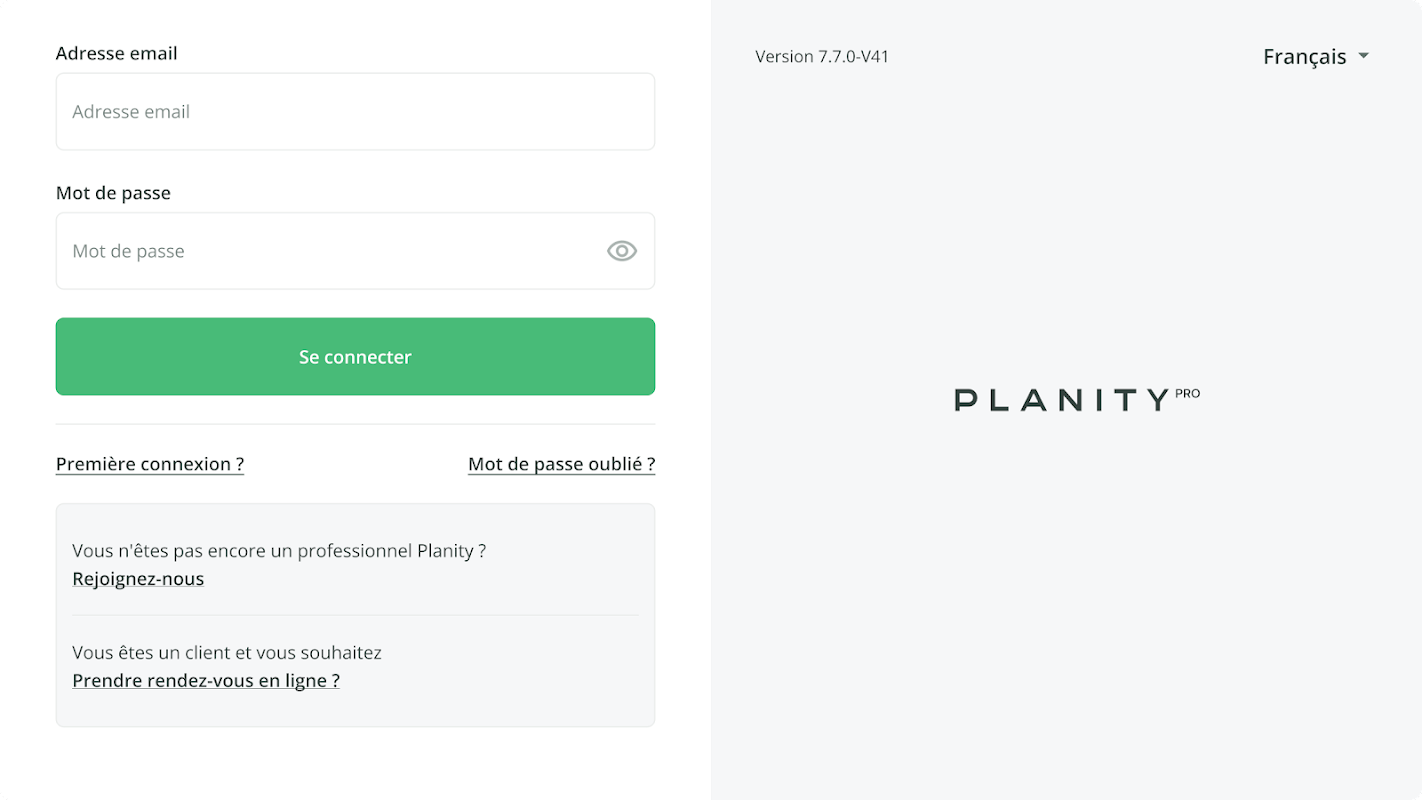The image size is (1422, 800).
Task: Focus the Mot de passe input field
Action: pos(330,251)
